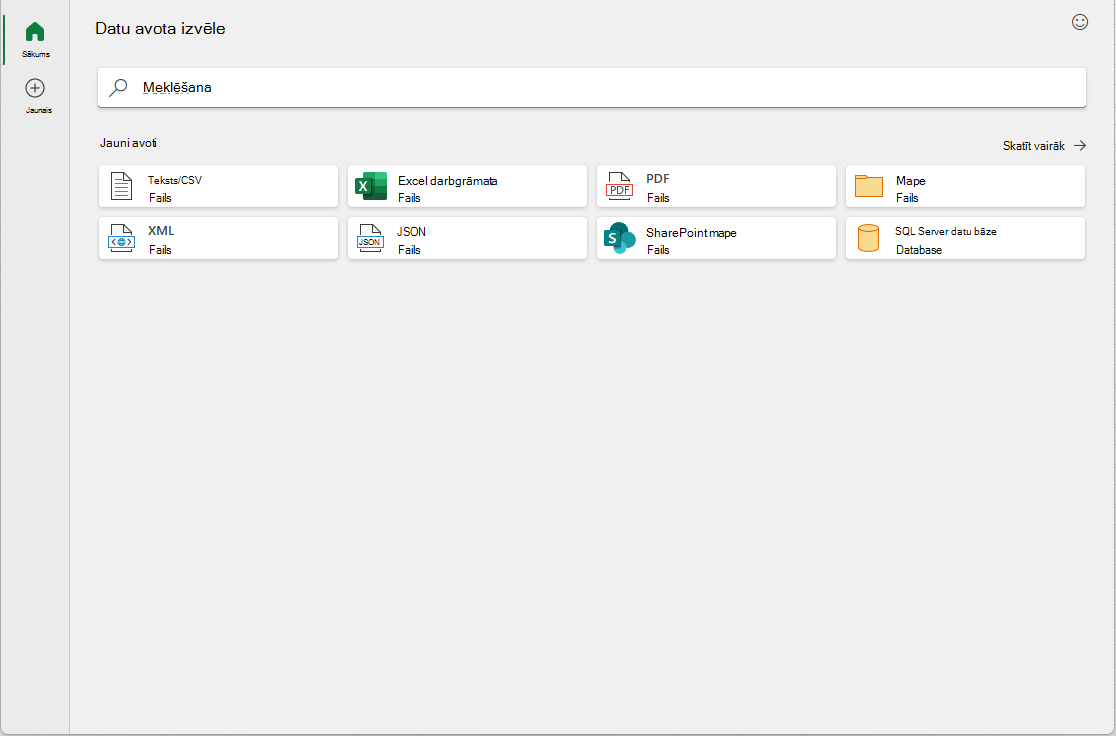
Task: Click the magnifying glass search icon
Action: tap(118, 88)
